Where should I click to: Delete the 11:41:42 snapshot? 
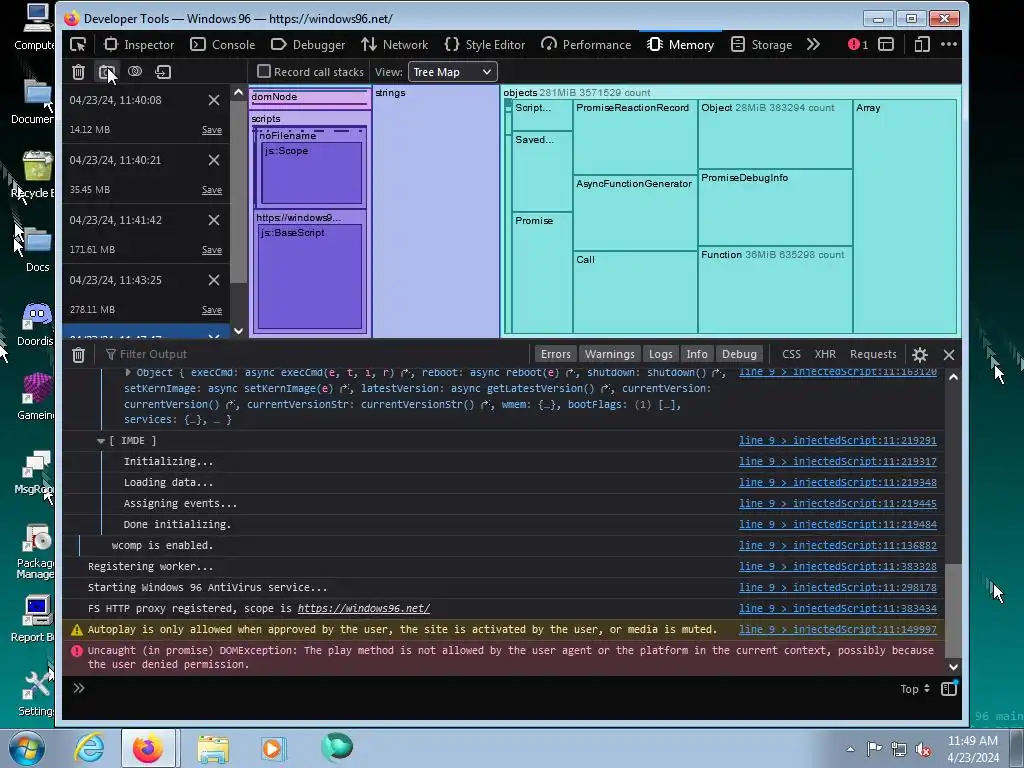click(x=214, y=220)
